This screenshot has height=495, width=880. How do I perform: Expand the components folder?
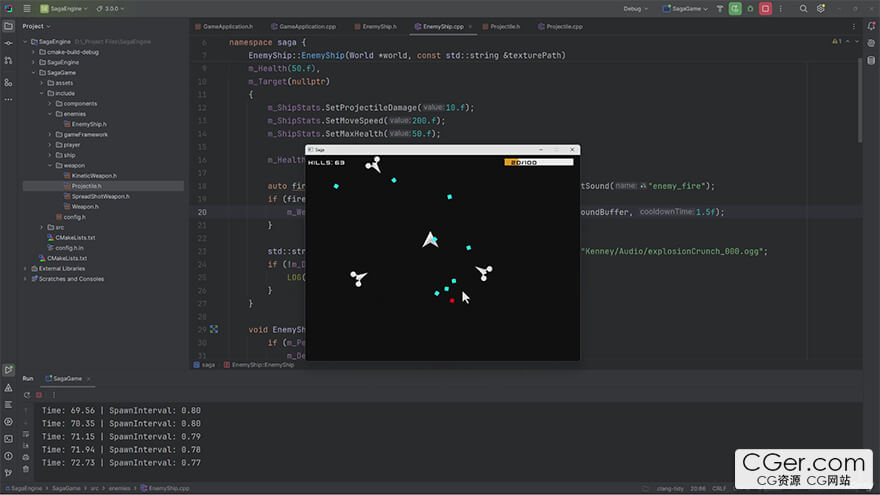[x=51, y=103]
